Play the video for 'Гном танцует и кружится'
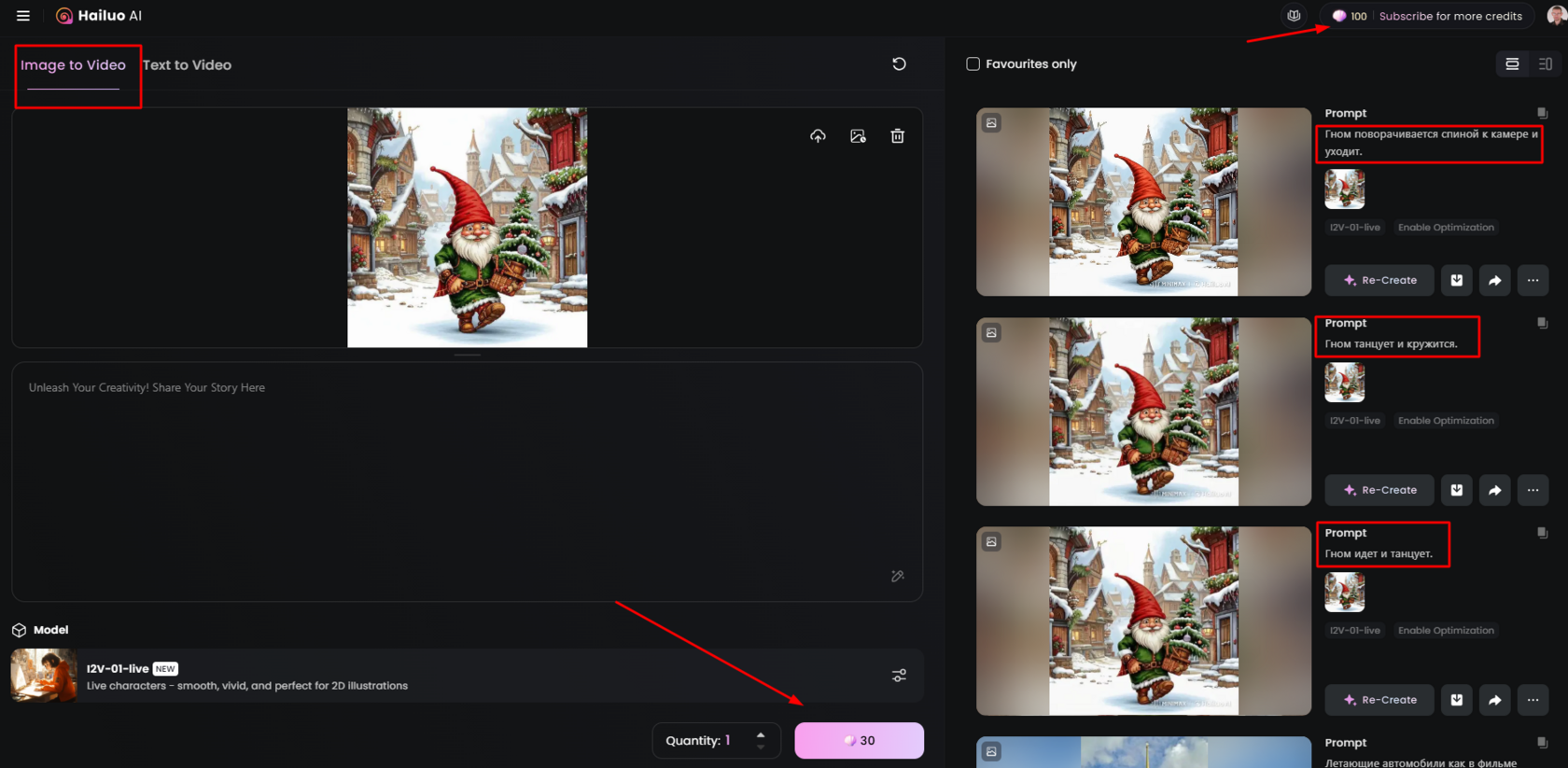This screenshot has width=1568, height=768. click(1143, 412)
